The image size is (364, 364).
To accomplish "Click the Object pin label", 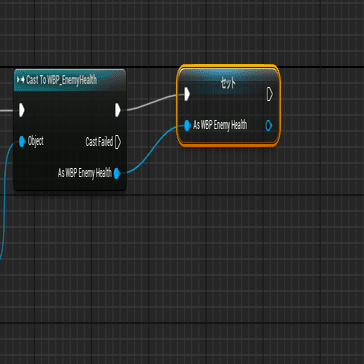I will pyautogui.click(x=36, y=141).
